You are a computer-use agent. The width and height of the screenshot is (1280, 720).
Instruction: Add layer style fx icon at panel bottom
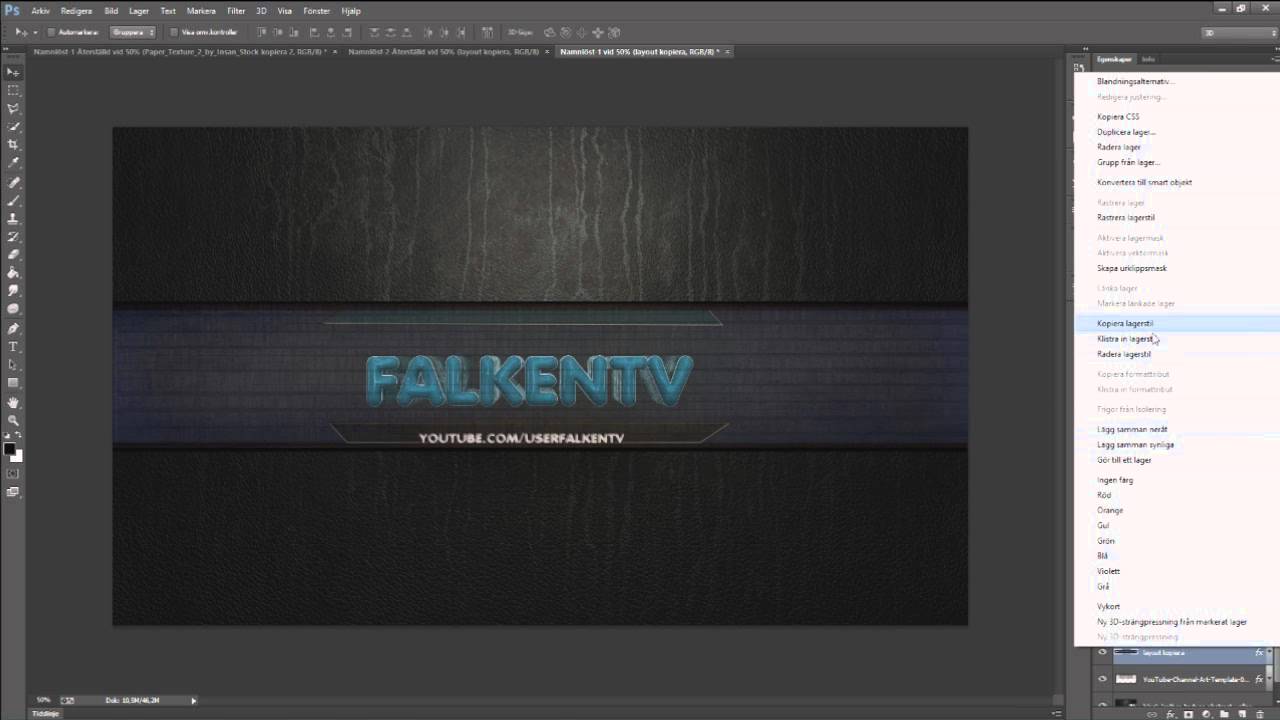coord(1170,715)
